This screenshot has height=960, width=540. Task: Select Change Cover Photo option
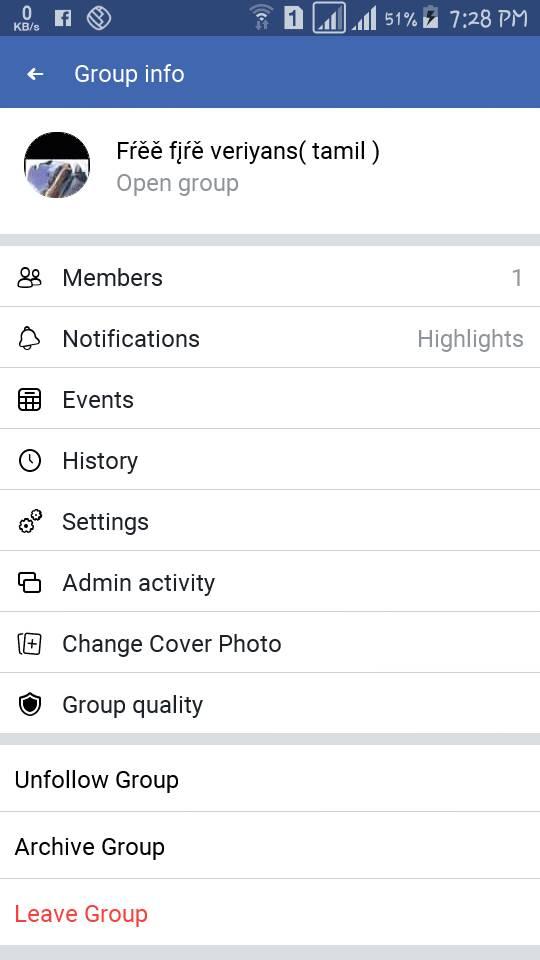click(270, 642)
